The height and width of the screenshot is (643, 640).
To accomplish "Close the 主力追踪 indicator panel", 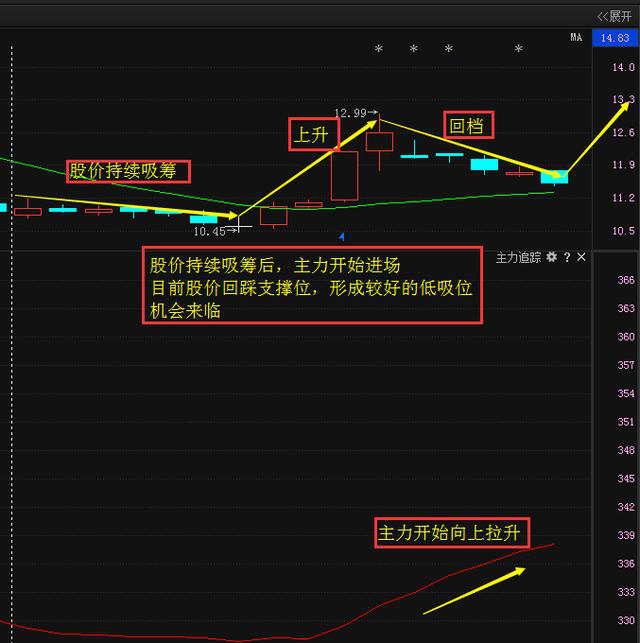I will click(582, 258).
